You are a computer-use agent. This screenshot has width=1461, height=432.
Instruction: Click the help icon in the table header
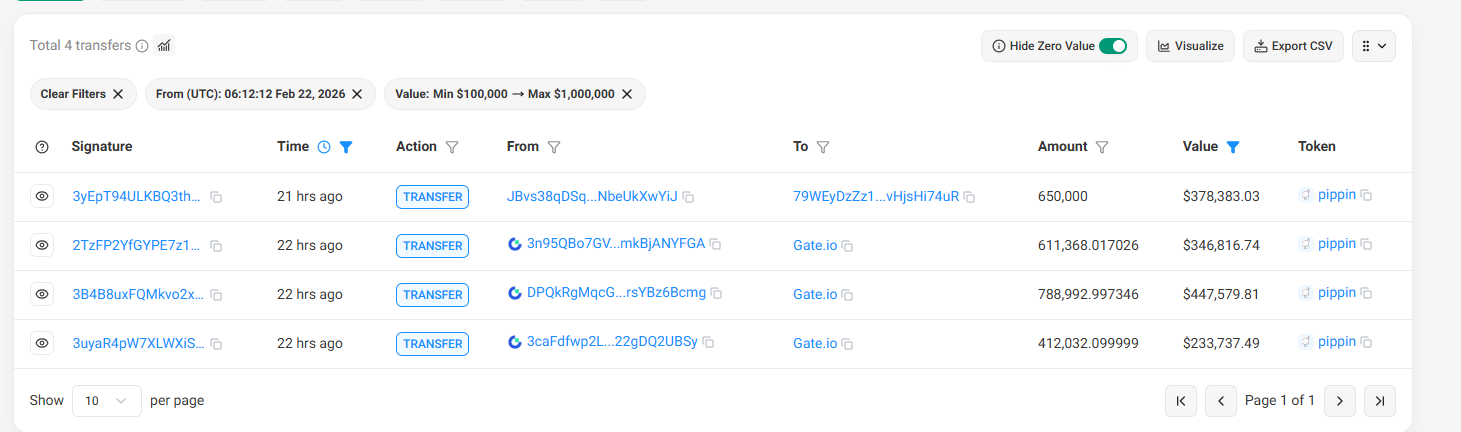42,147
